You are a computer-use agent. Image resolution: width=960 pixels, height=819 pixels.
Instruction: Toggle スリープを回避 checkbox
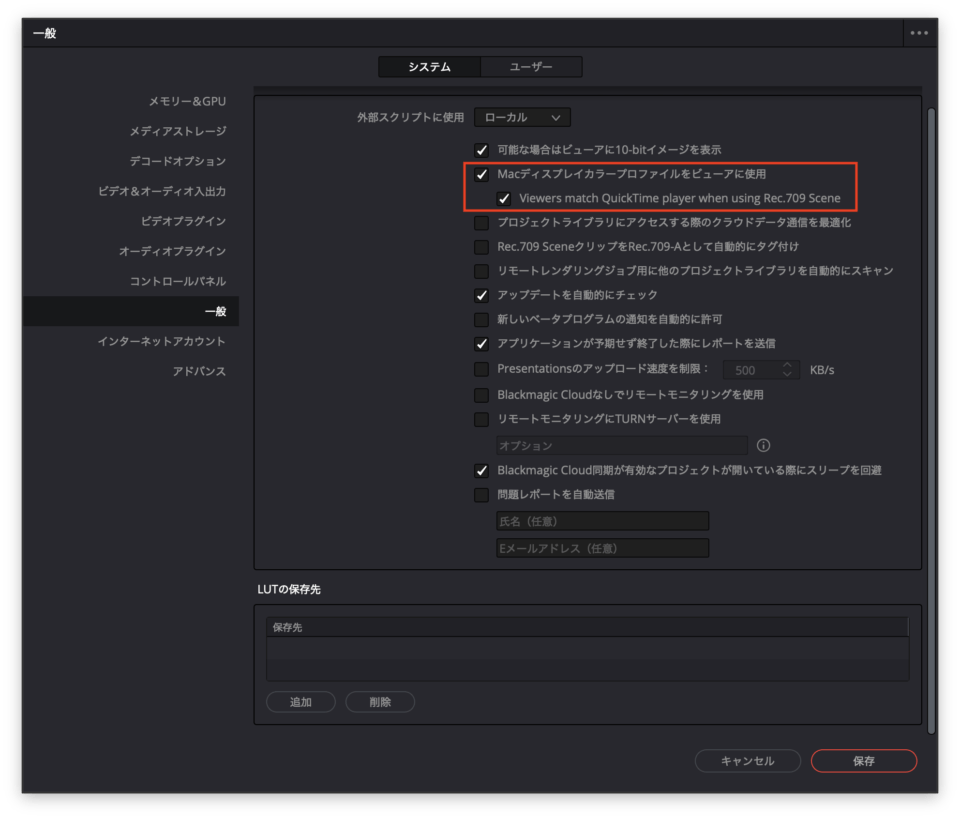click(x=482, y=471)
